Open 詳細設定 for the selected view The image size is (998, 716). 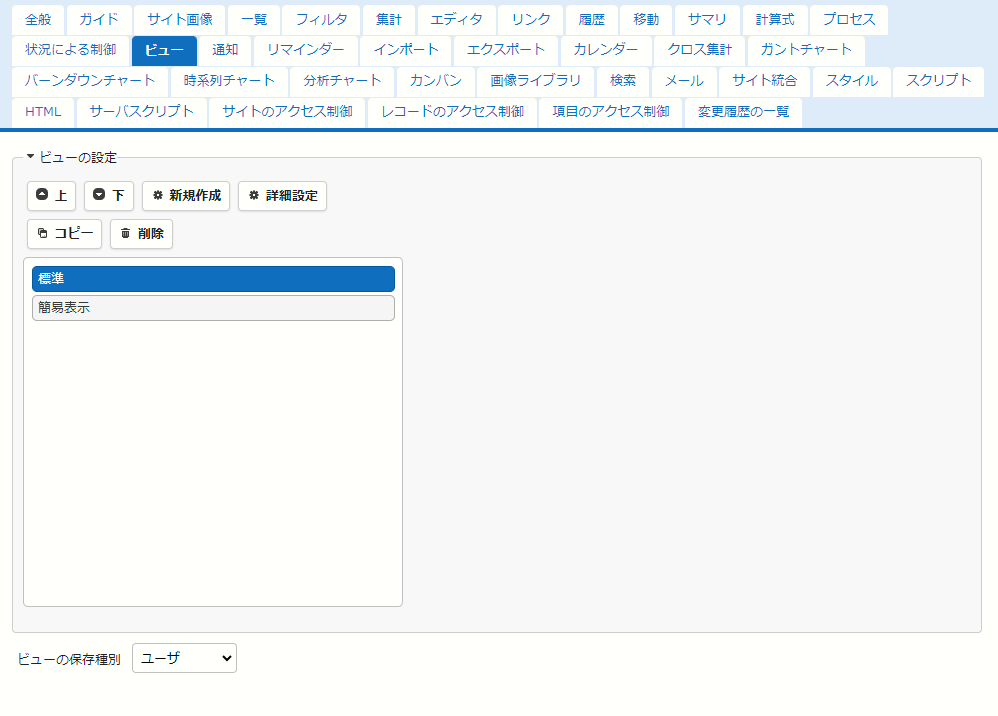coord(283,195)
